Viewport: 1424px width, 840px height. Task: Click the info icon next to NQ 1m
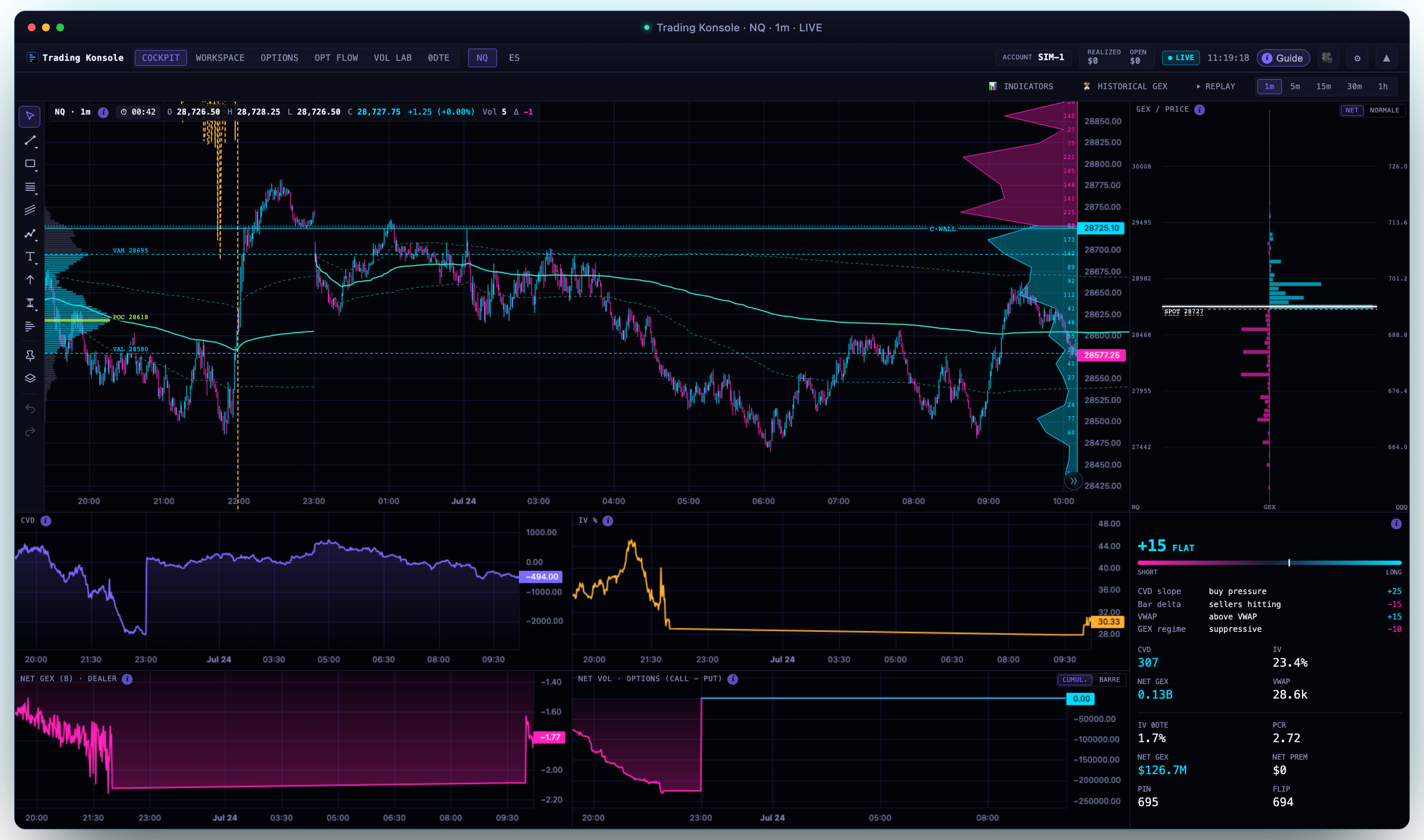[x=103, y=112]
